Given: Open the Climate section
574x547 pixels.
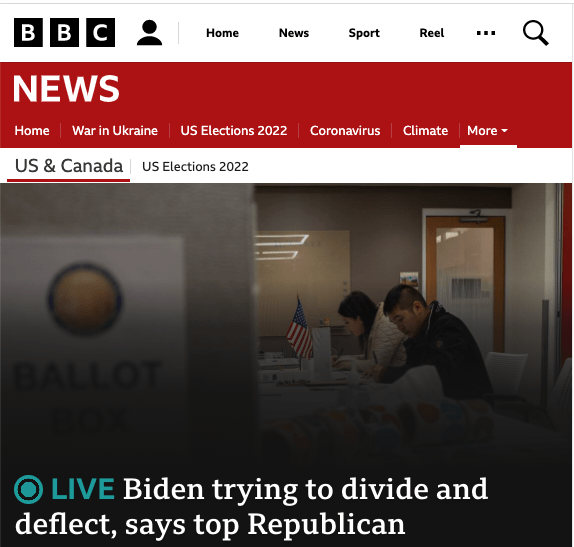Looking at the screenshot, I should point(425,131).
